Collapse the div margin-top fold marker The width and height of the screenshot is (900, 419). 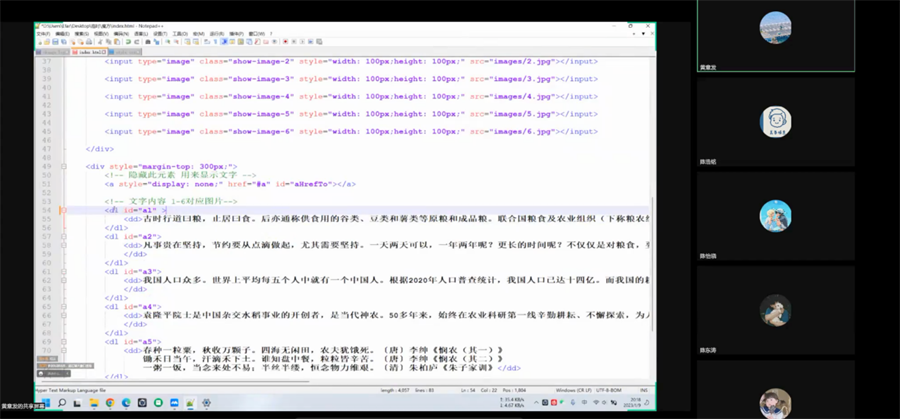pos(62,166)
